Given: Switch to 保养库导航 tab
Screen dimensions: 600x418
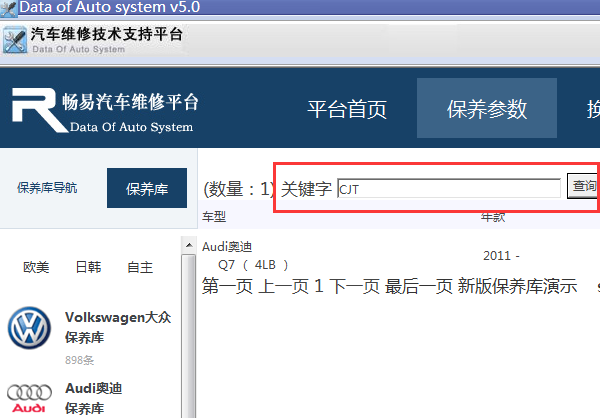Looking at the screenshot, I should click(47, 188).
